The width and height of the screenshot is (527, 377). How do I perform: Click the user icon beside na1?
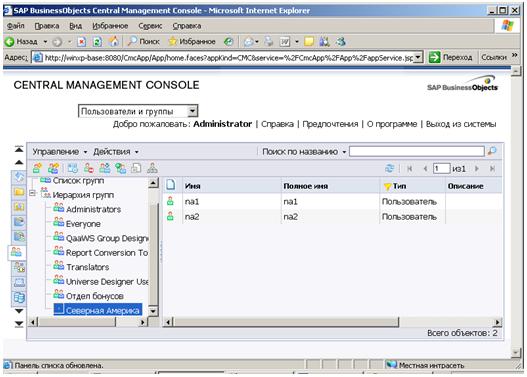click(170, 201)
